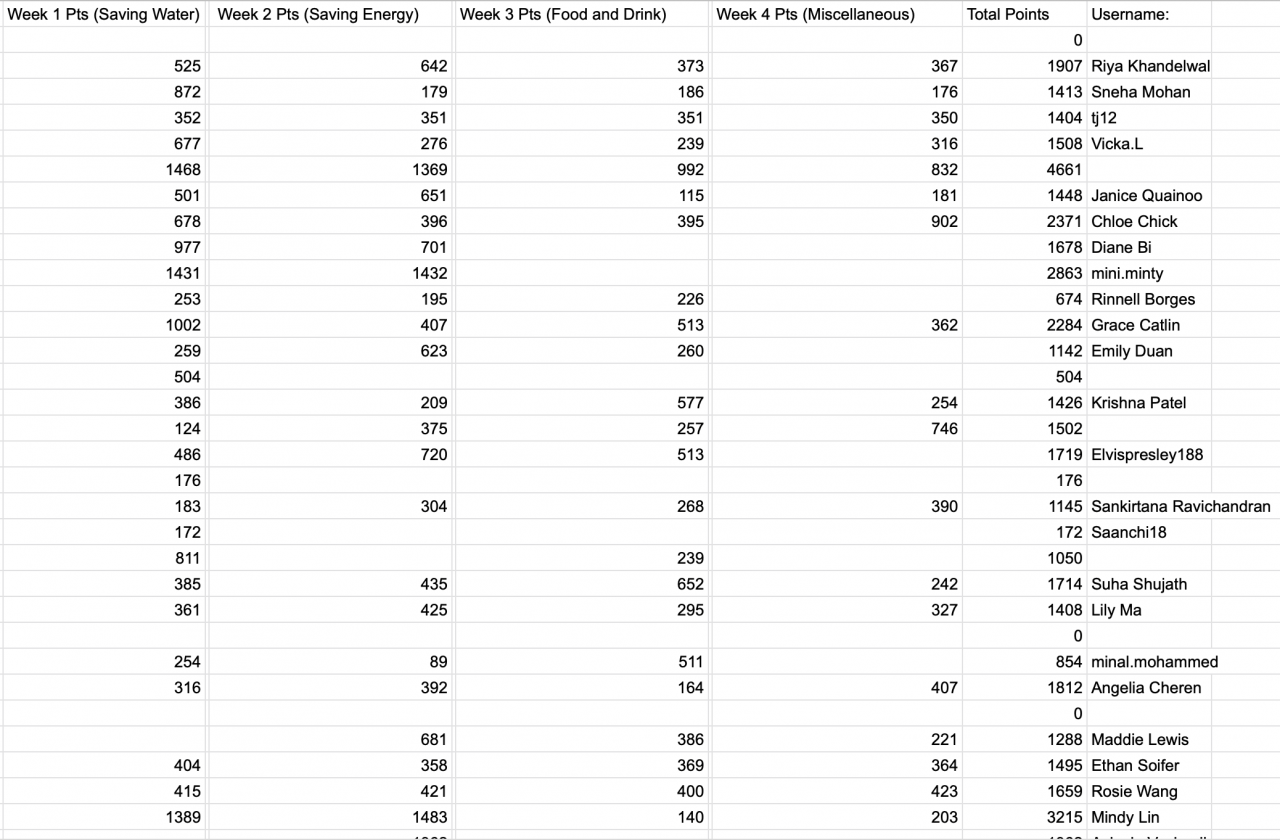
Task: Select the Sankirtana Ravichandran cell
Action: click(x=1180, y=507)
